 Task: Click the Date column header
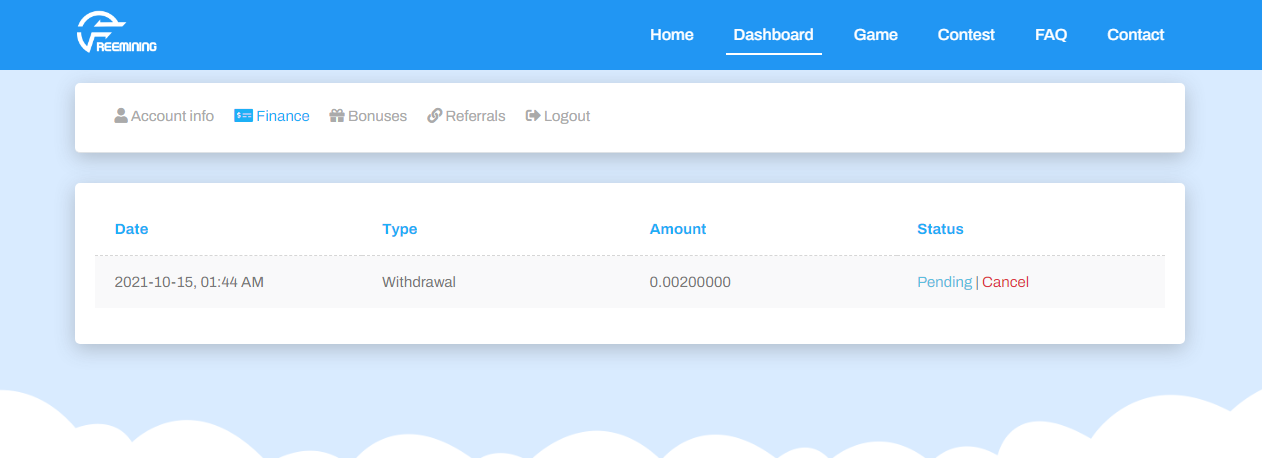[x=131, y=229]
